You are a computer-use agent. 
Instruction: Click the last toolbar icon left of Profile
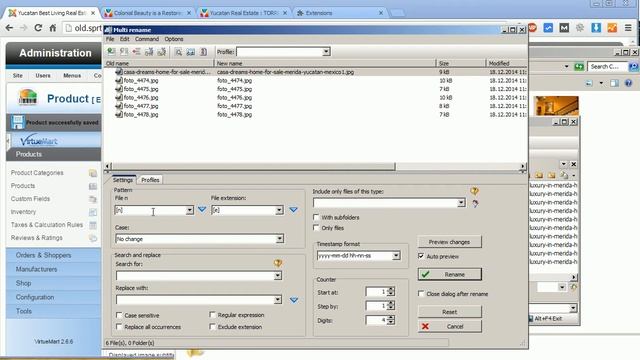204,52
